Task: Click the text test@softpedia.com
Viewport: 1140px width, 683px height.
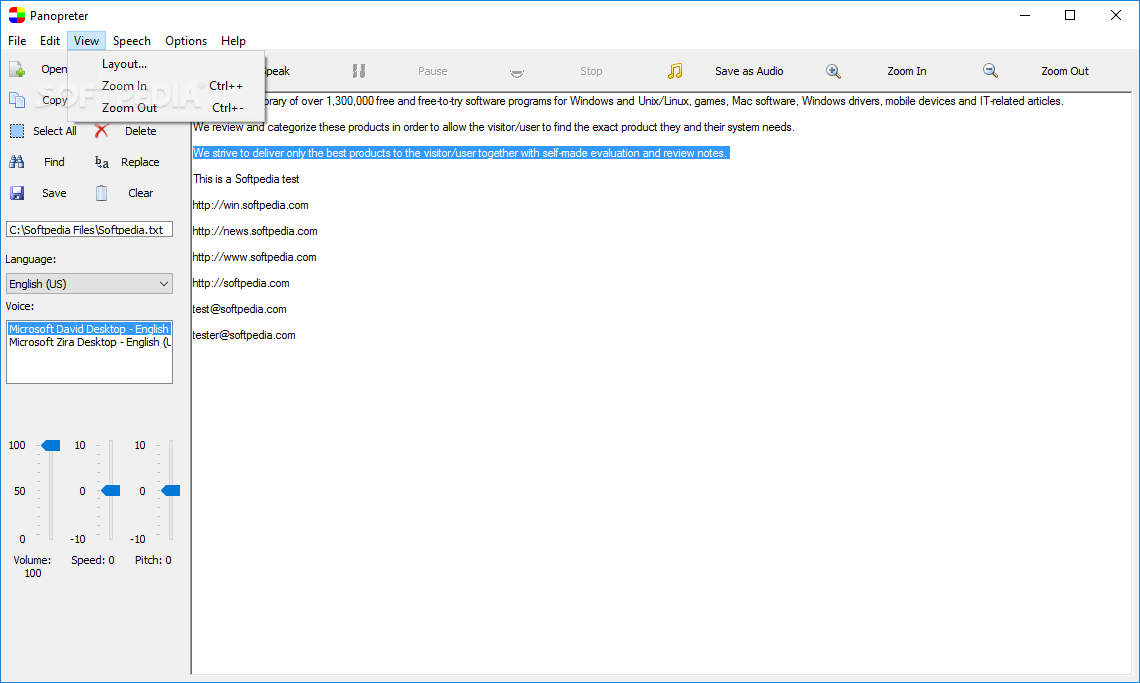Action: [240, 309]
